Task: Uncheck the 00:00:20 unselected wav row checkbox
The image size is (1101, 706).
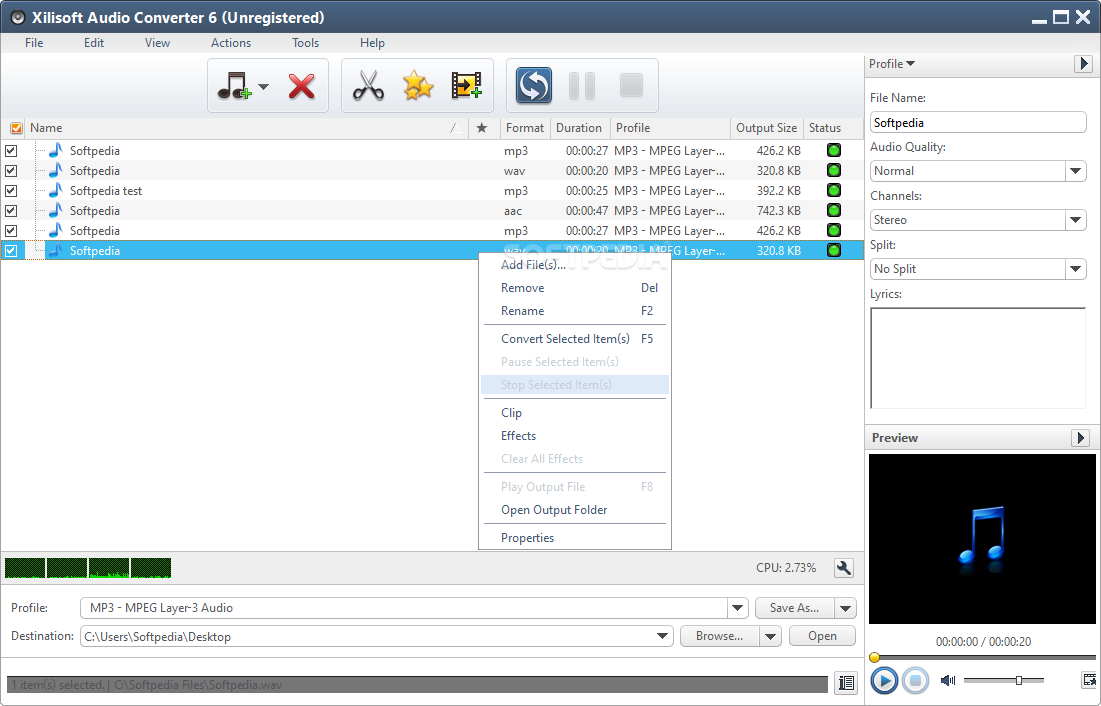Action: tap(11, 171)
